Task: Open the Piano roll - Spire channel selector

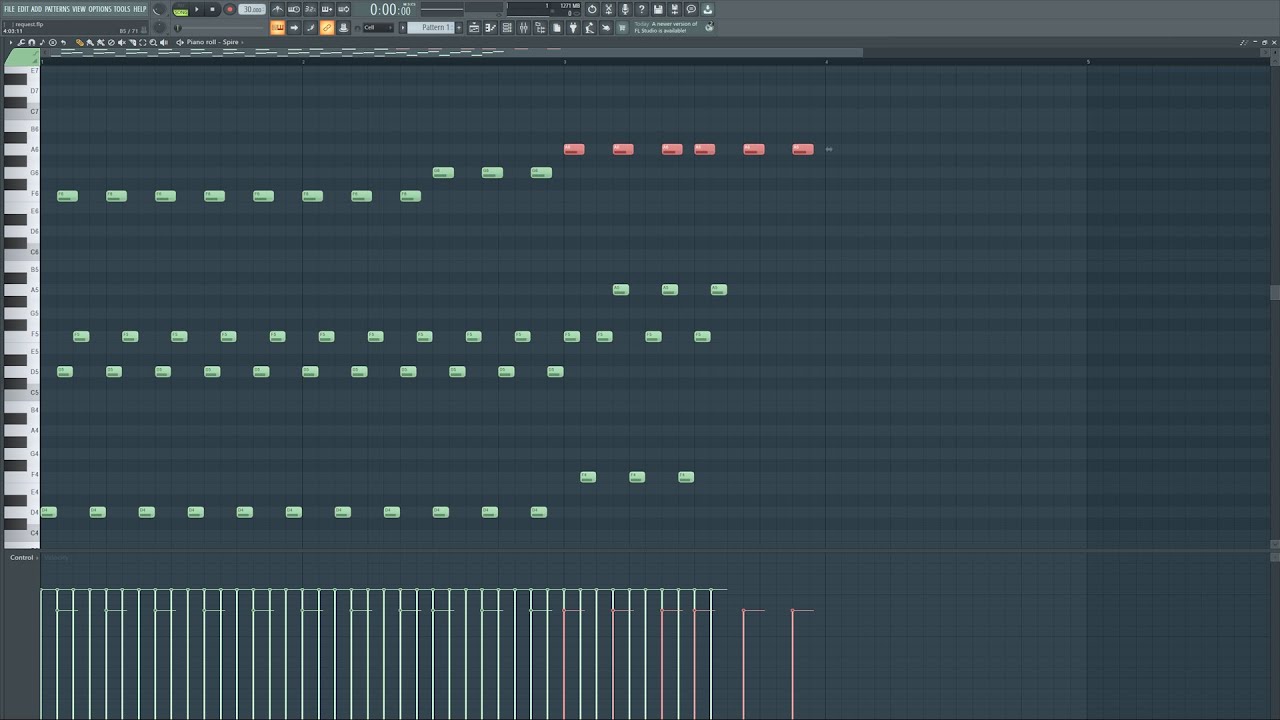Action: pyautogui.click(x=212, y=42)
